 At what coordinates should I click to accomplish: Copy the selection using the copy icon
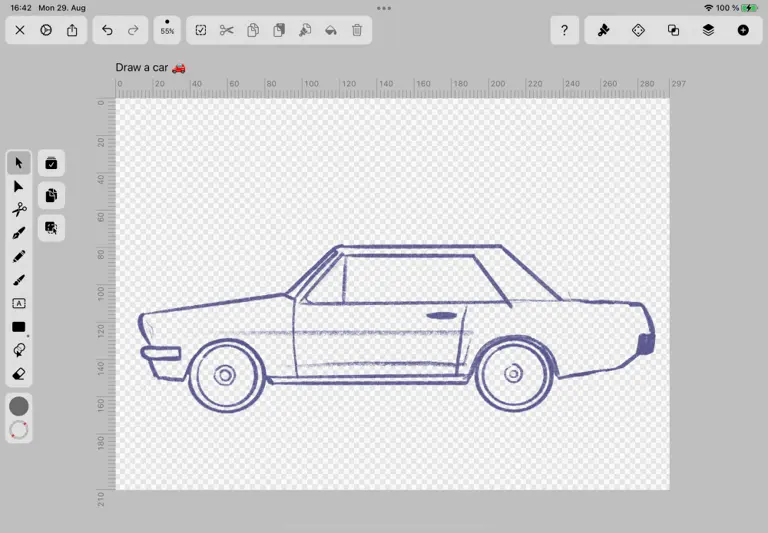[253, 30]
